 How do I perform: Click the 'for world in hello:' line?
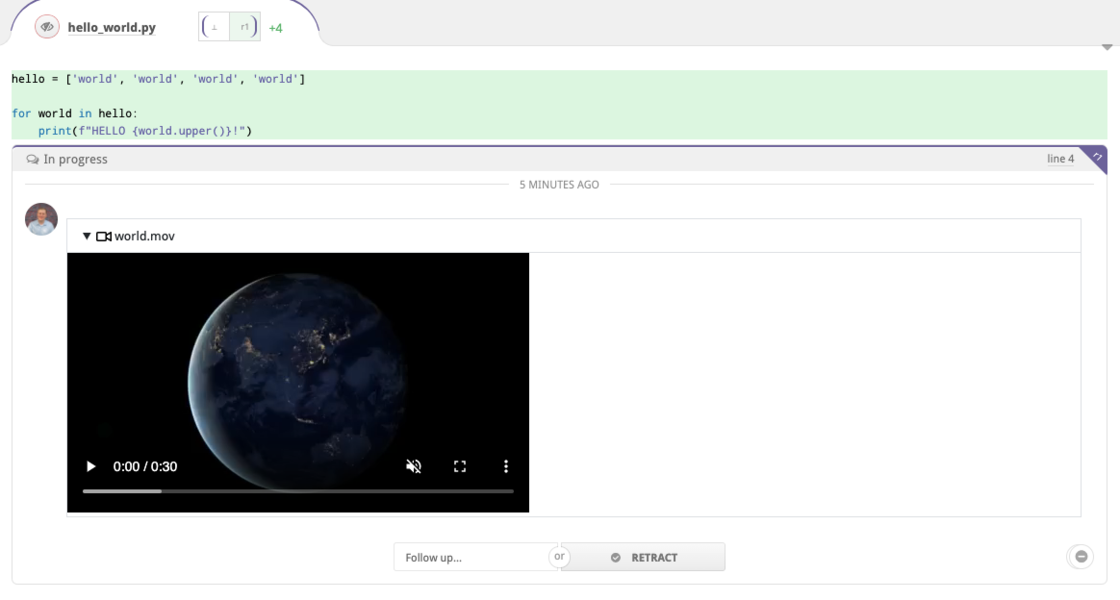(74, 114)
